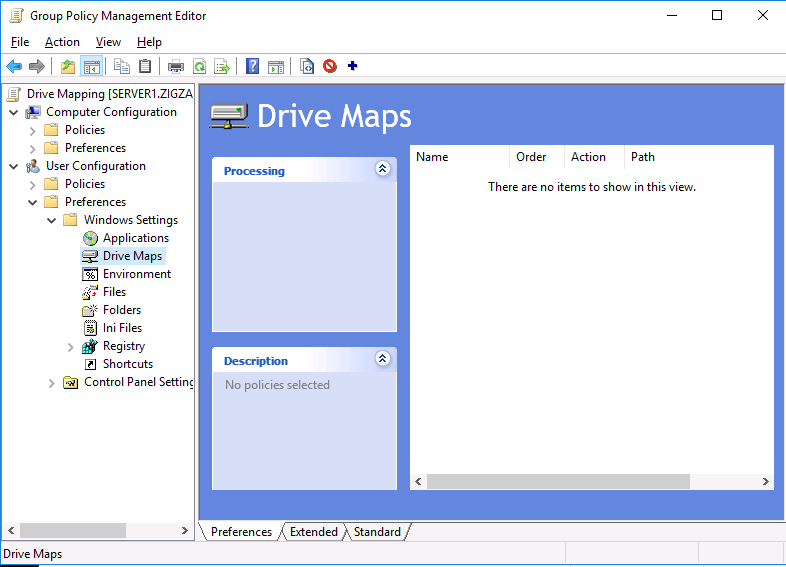Select the Drive Mapping root node
The width and height of the screenshot is (786, 567).
[x=110, y=94]
